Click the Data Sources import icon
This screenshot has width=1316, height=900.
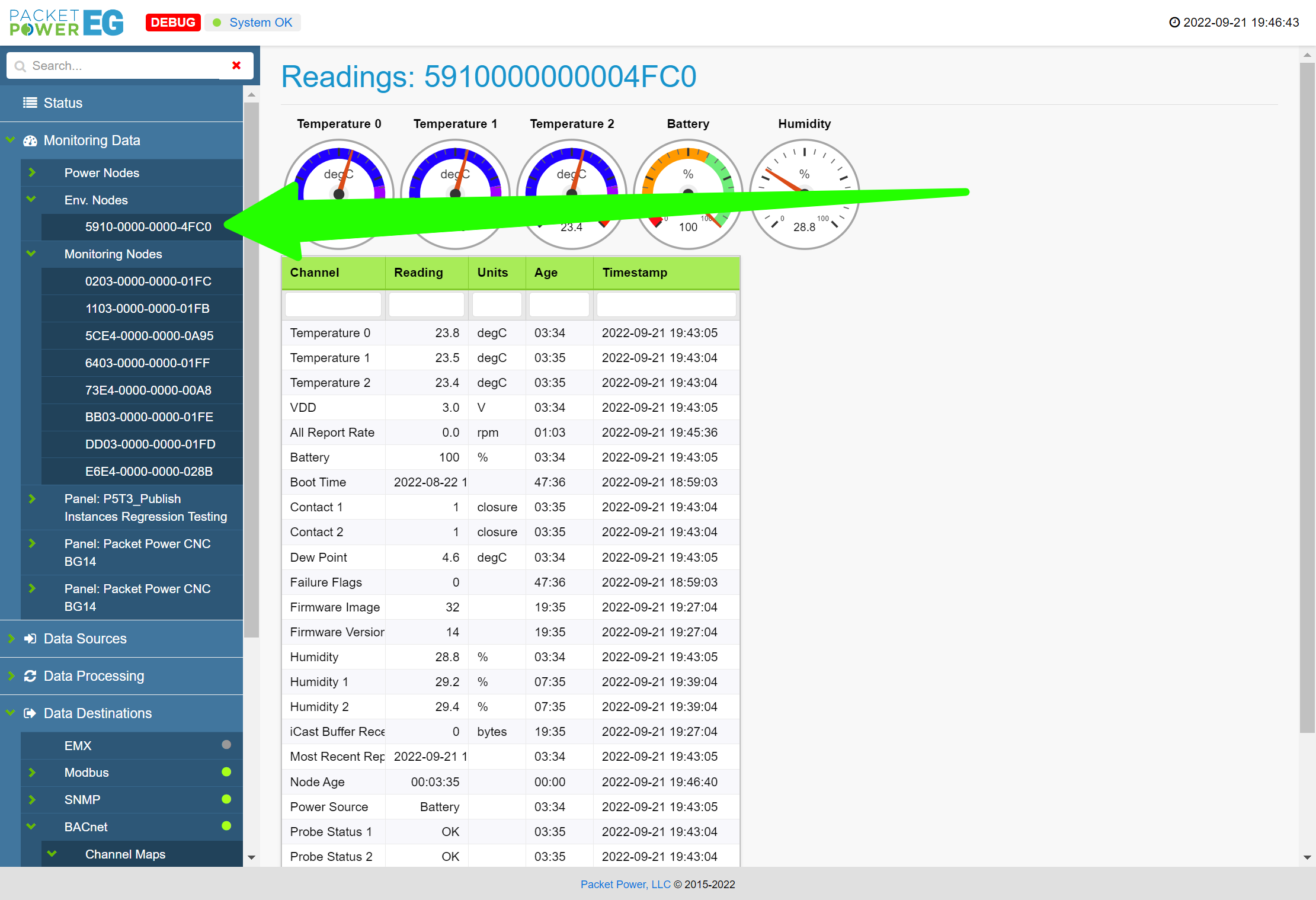pyautogui.click(x=30, y=639)
